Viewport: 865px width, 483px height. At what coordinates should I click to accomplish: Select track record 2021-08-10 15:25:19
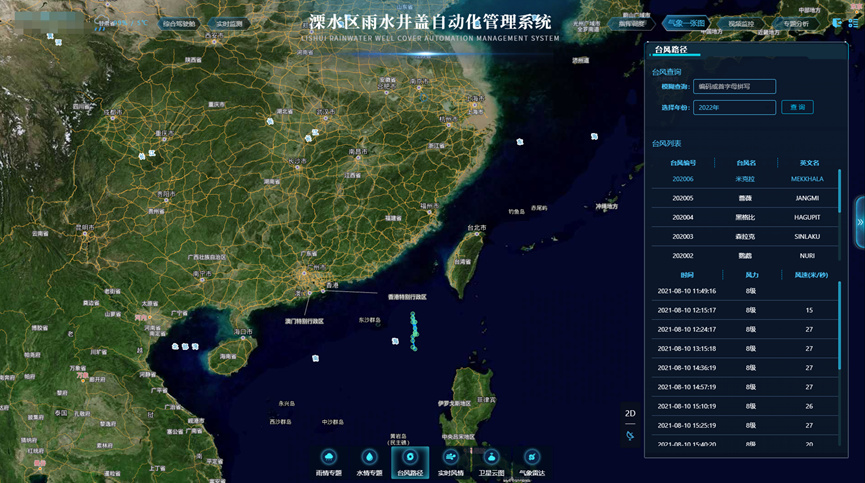coord(744,426)
